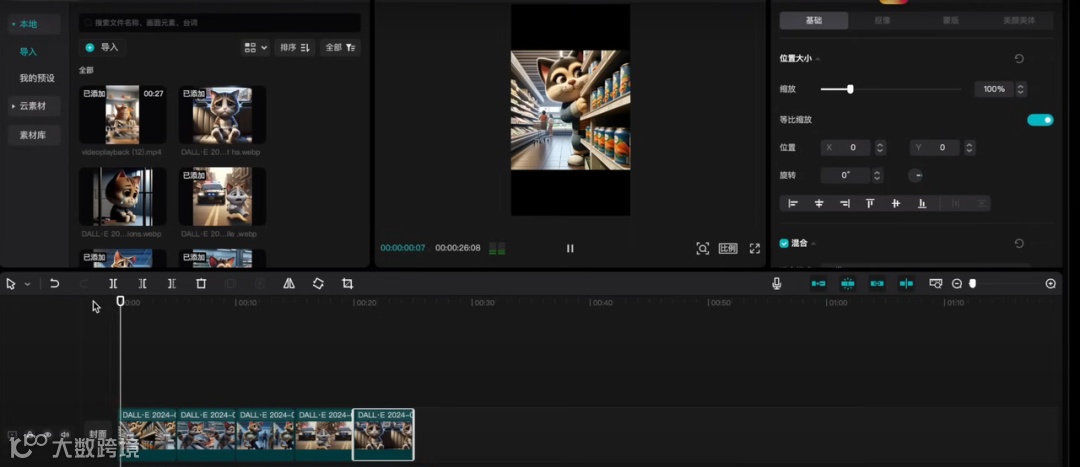Select the arrow pointer tool in timeline toolbar
Screen dimensions: 1080x467
pyautogui.click(x=11, y=284)
